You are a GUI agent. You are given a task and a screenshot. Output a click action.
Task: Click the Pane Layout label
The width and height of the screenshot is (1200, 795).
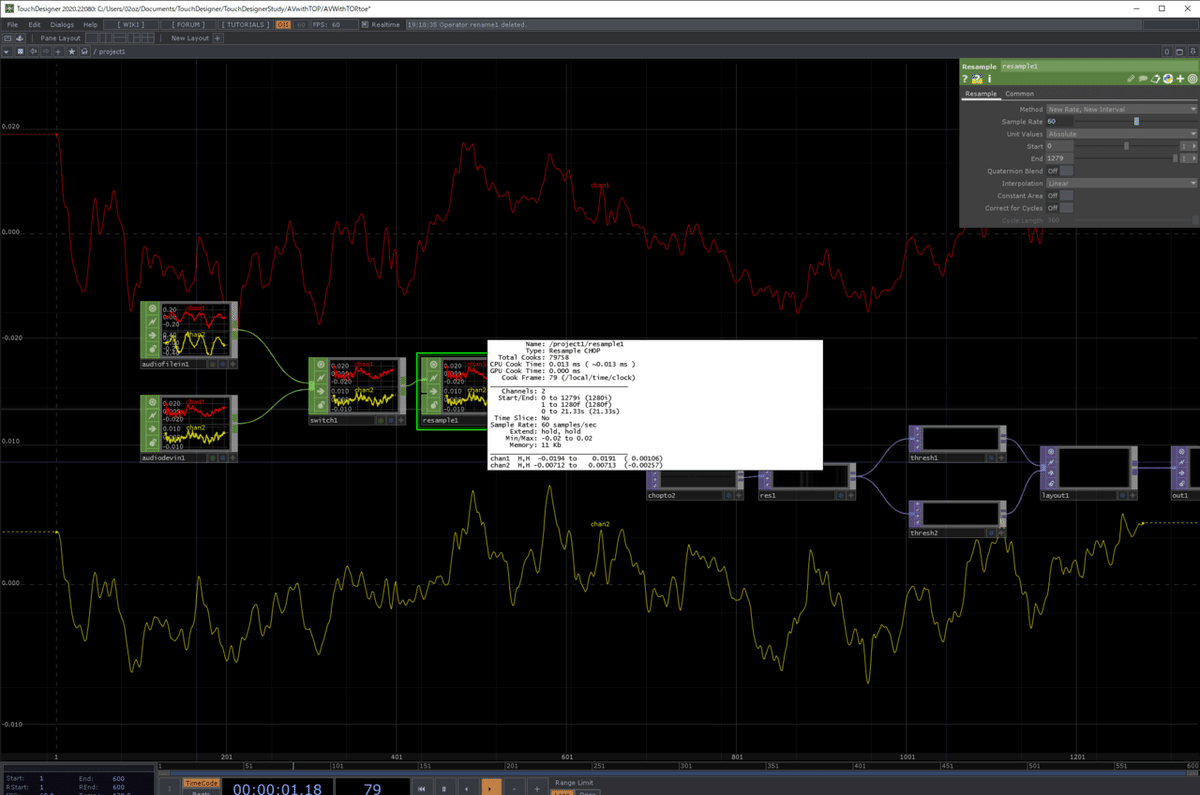(x=60, y=38)
